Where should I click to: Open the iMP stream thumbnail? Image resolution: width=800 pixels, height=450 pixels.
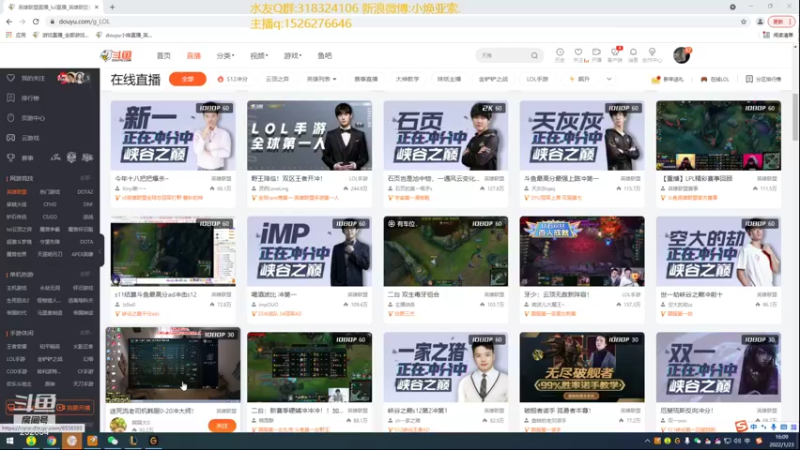click(309, 251)
